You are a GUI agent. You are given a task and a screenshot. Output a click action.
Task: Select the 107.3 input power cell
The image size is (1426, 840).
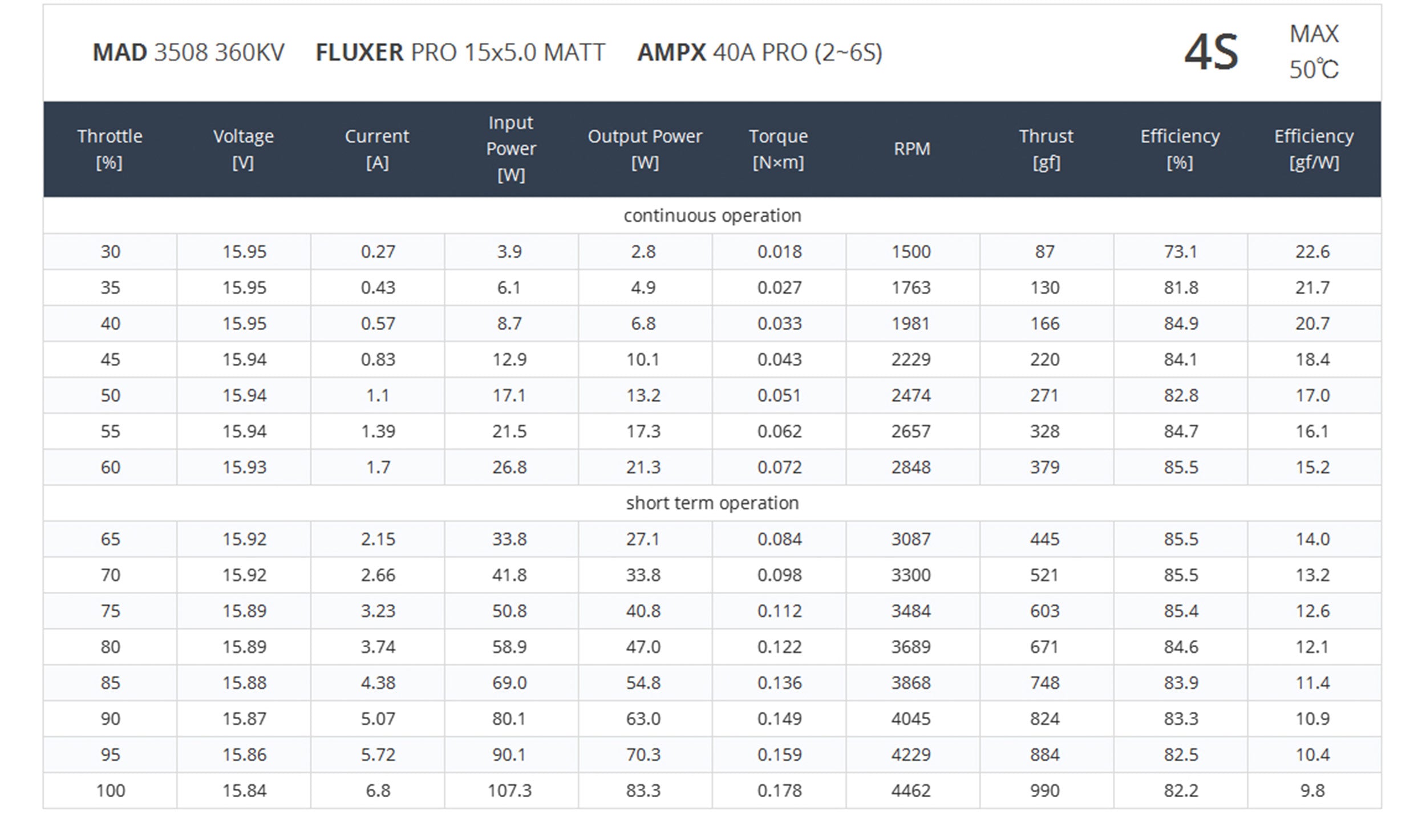pyautogui.click(x=509, y=790)
